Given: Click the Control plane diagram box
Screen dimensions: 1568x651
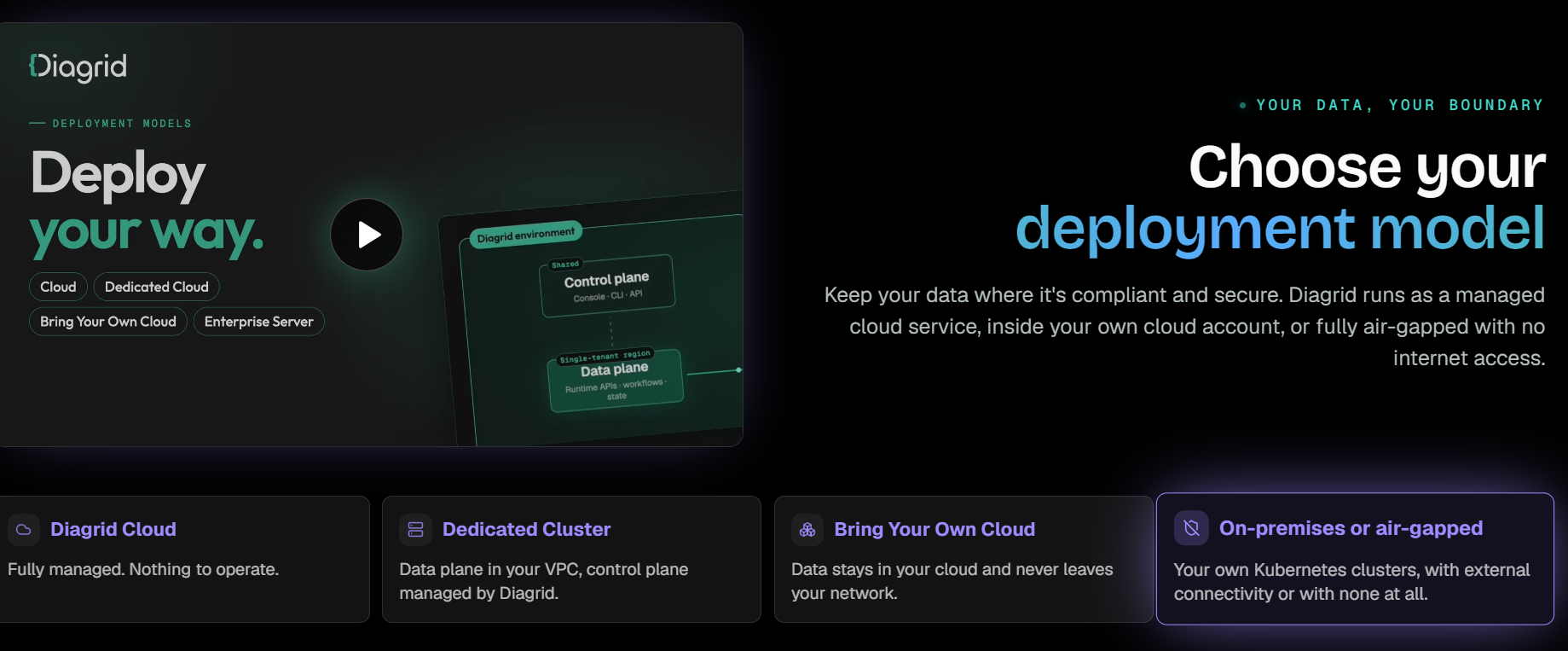Looking at the screenshot, I should point(608,287).
